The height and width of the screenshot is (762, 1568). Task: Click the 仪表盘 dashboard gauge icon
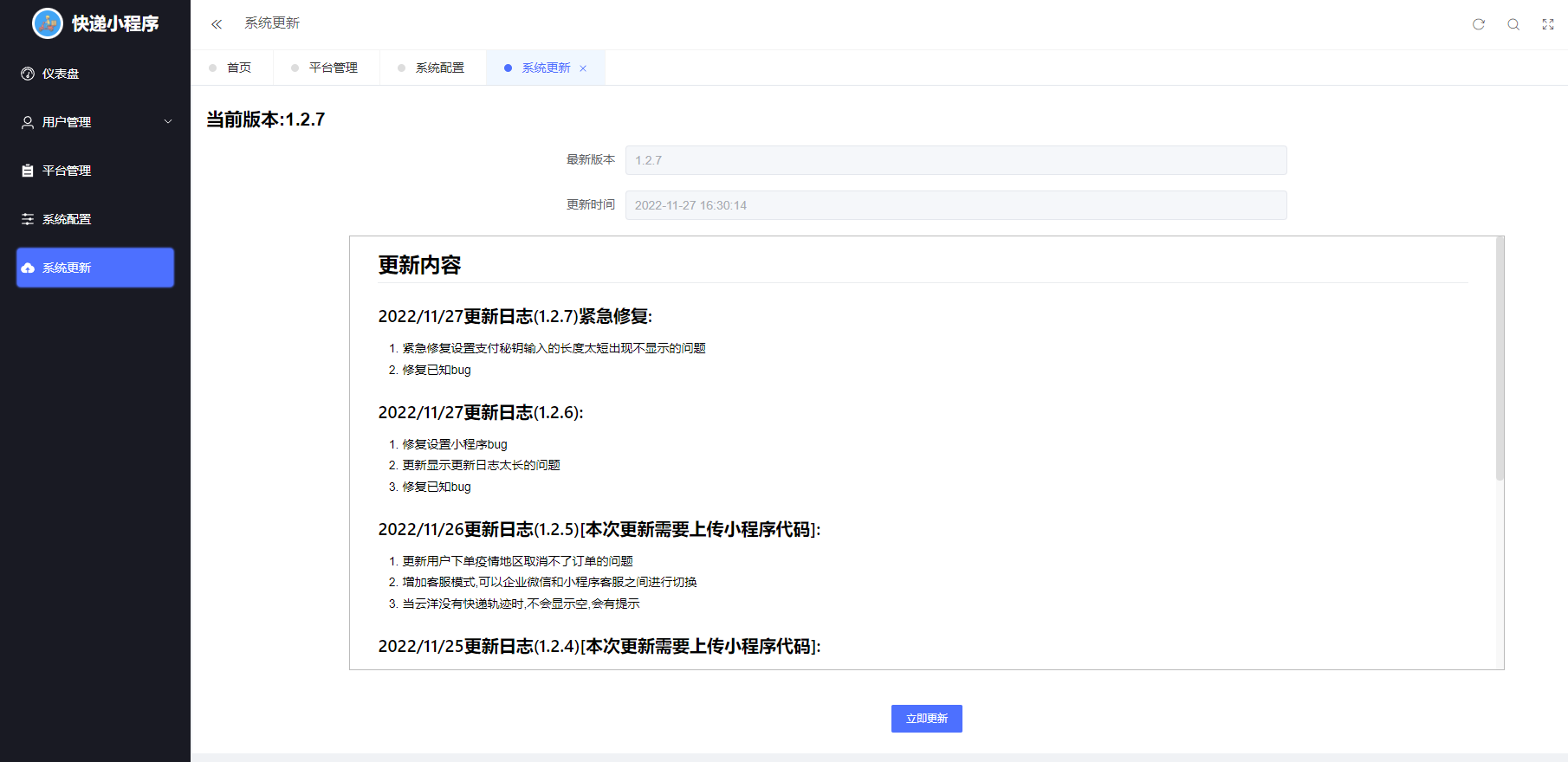click(x=28, y=74)
